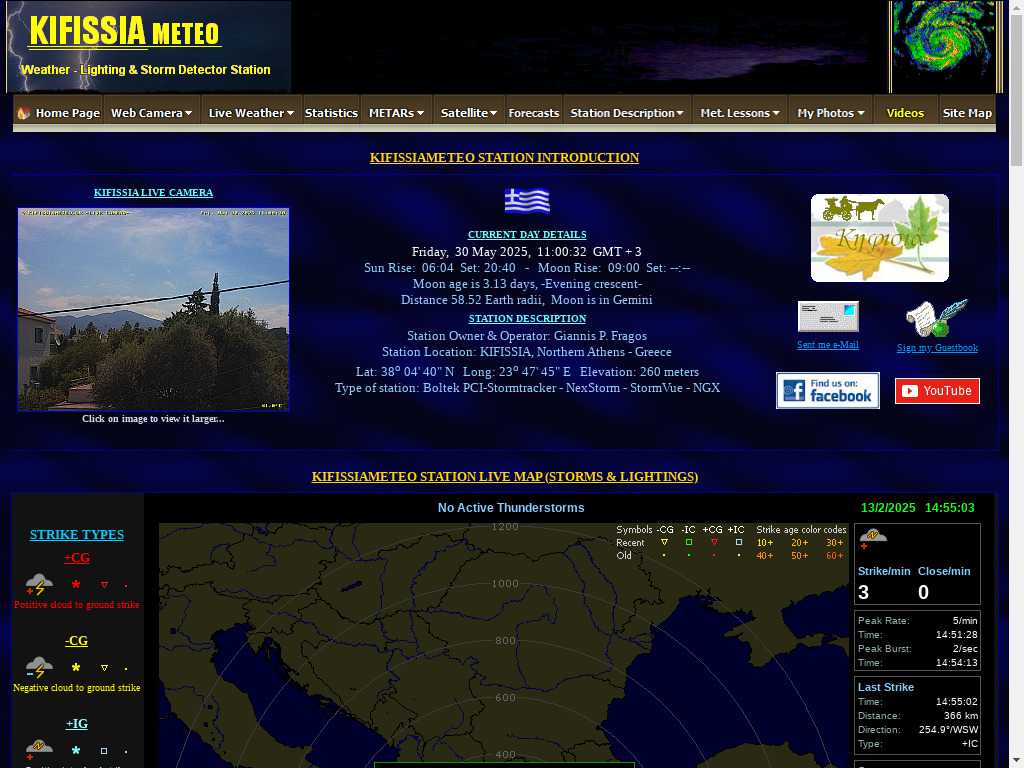This screenshot has height=768, width=1024.
Task: Open the YouTube channel button
Action: (937, 391)
